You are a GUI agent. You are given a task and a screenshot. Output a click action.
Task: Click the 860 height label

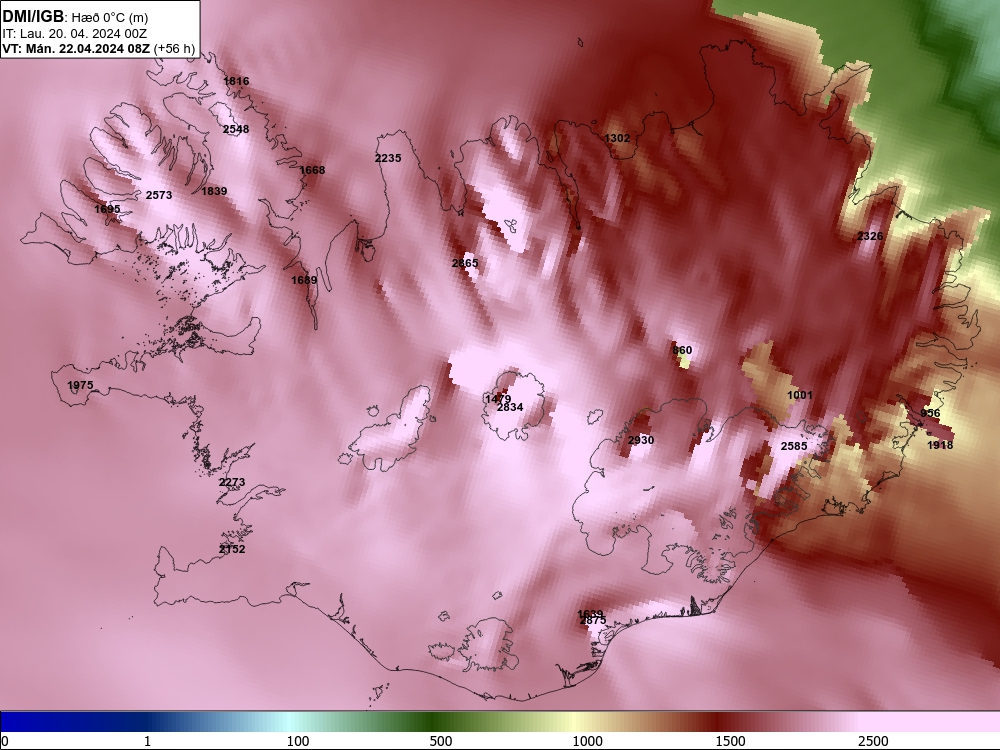click(x=682, y=350)
